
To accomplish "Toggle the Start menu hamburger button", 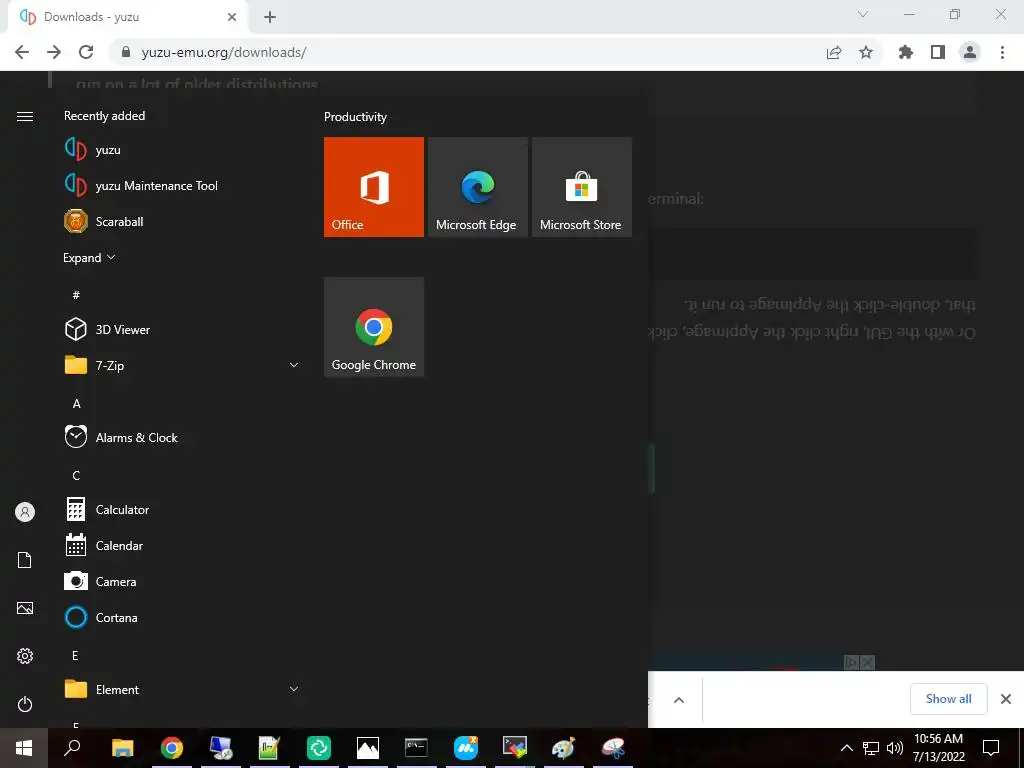I will pos(25,116).
